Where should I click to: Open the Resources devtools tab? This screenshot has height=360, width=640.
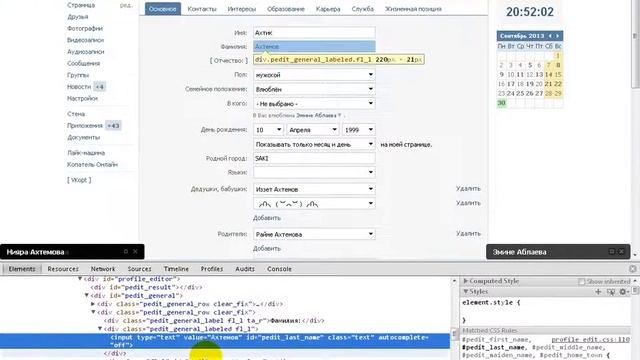63,269
